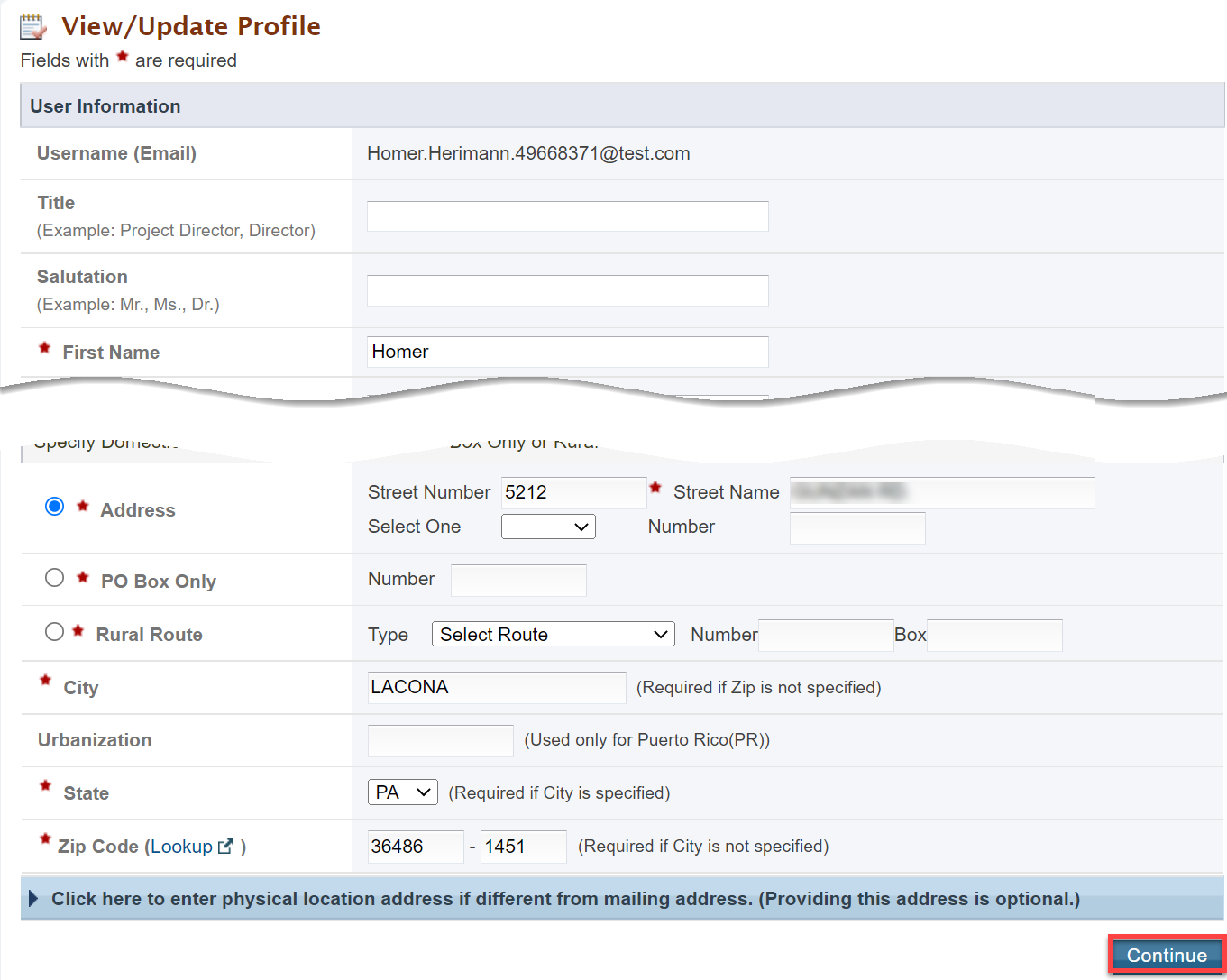This screenshot has width=1227, height=980.
Task: Click the View/Update Profile heading text
Action: [x=191, y=26]
